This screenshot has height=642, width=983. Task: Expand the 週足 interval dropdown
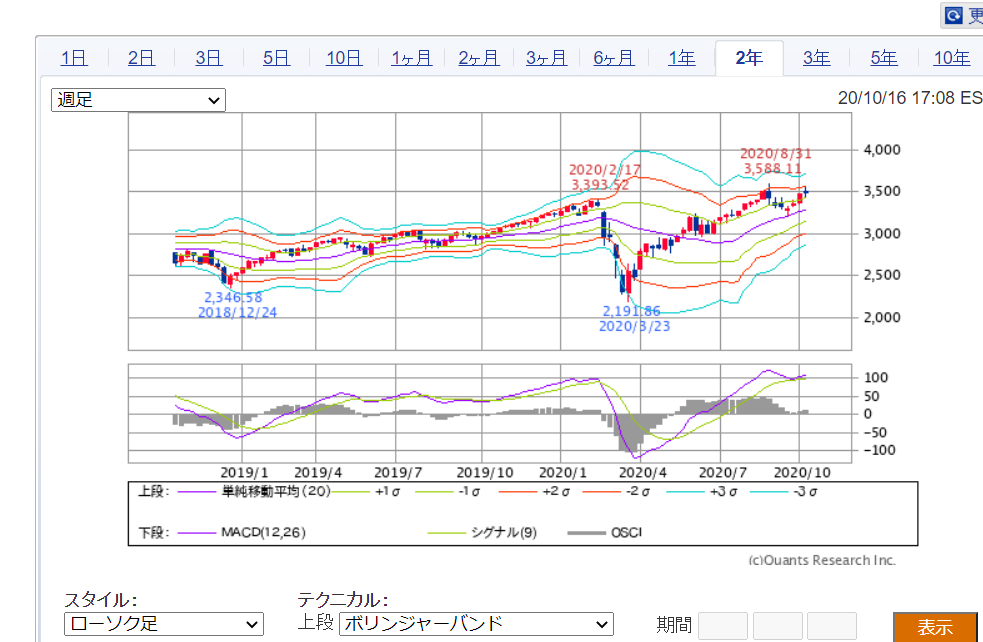138,100
